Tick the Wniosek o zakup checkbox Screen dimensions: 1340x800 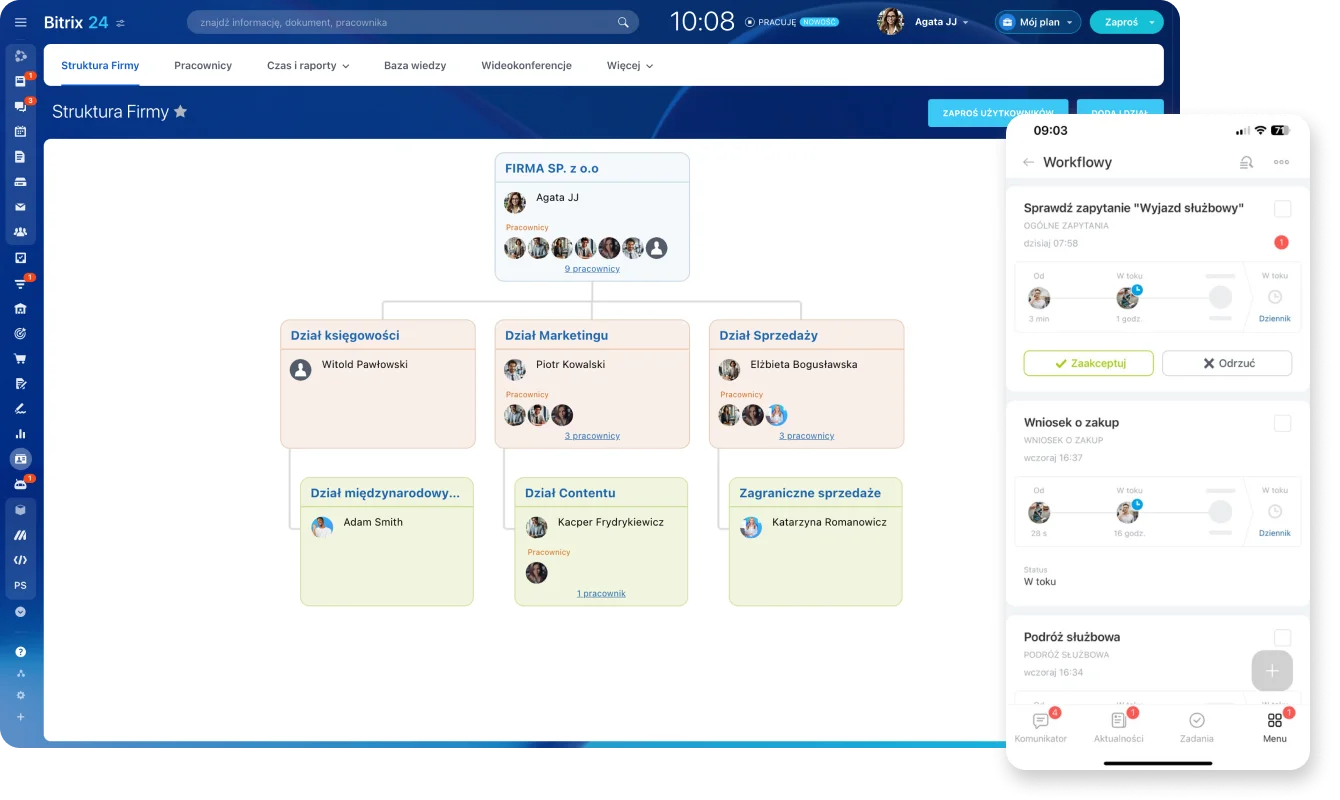(x=1282, y=424)
